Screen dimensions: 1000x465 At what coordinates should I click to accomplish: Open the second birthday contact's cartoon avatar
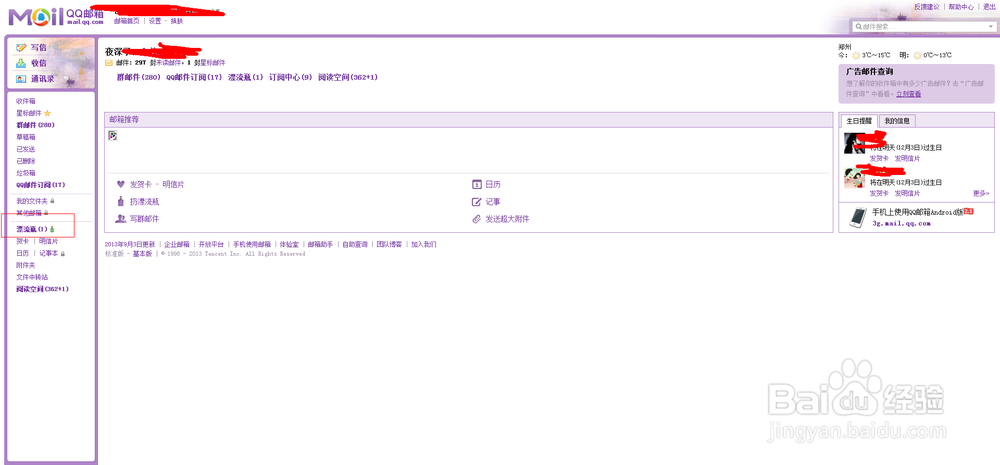[x=855, y=177]
